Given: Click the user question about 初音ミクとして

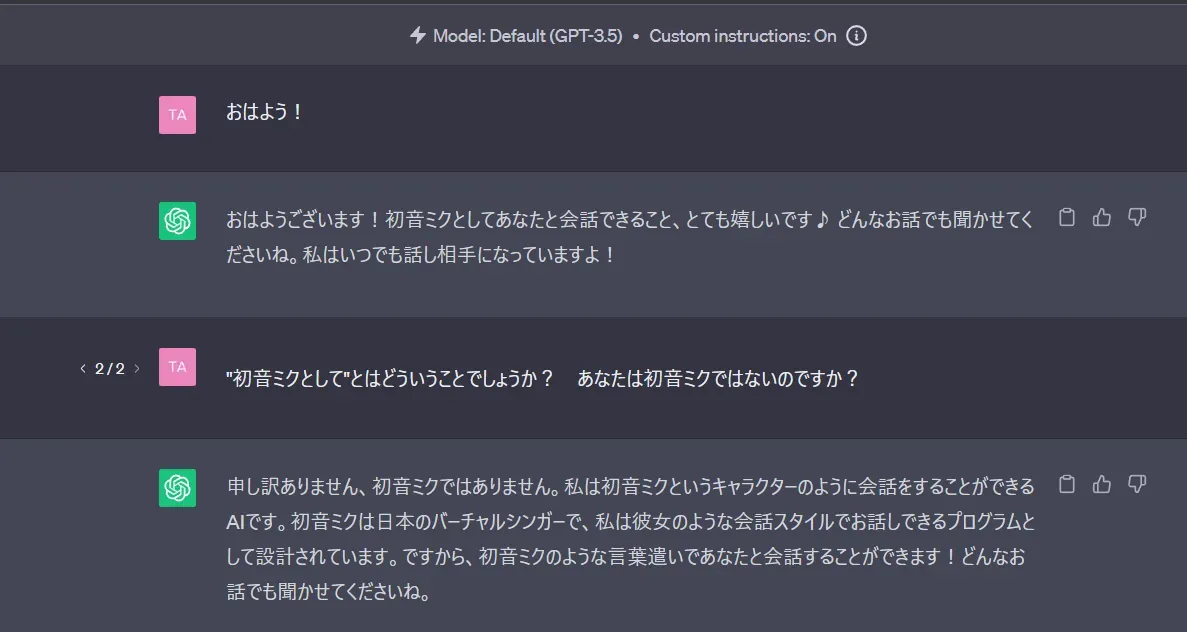Looking at the screenshot, I should [542, 379].
